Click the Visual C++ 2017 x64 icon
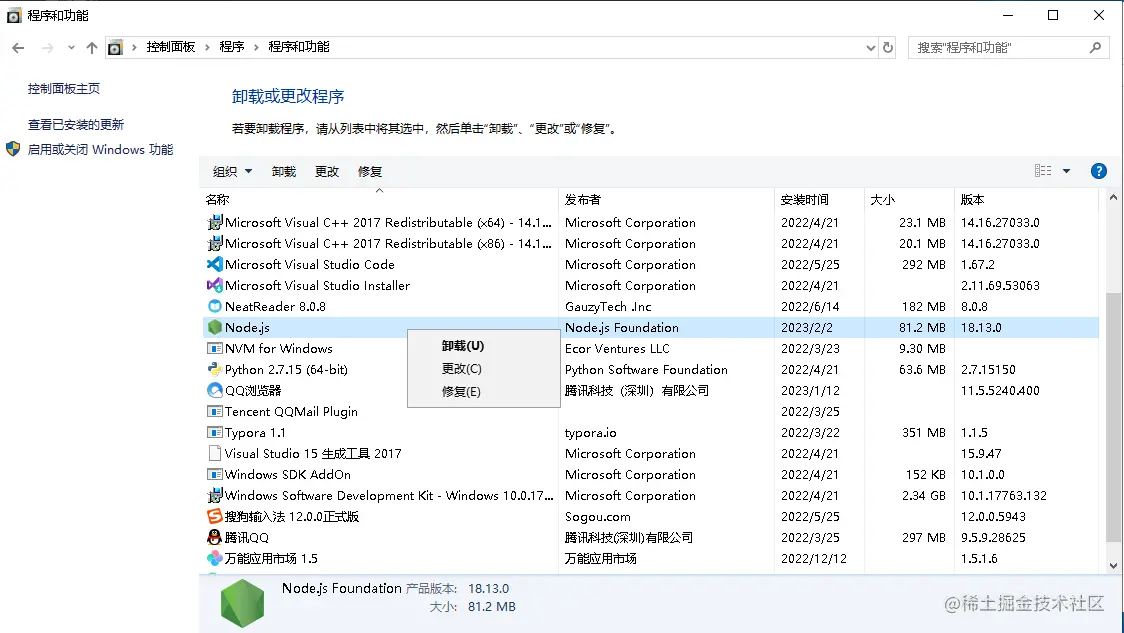The height and width of the screenshot is (633, 1124). click(214, 222)
